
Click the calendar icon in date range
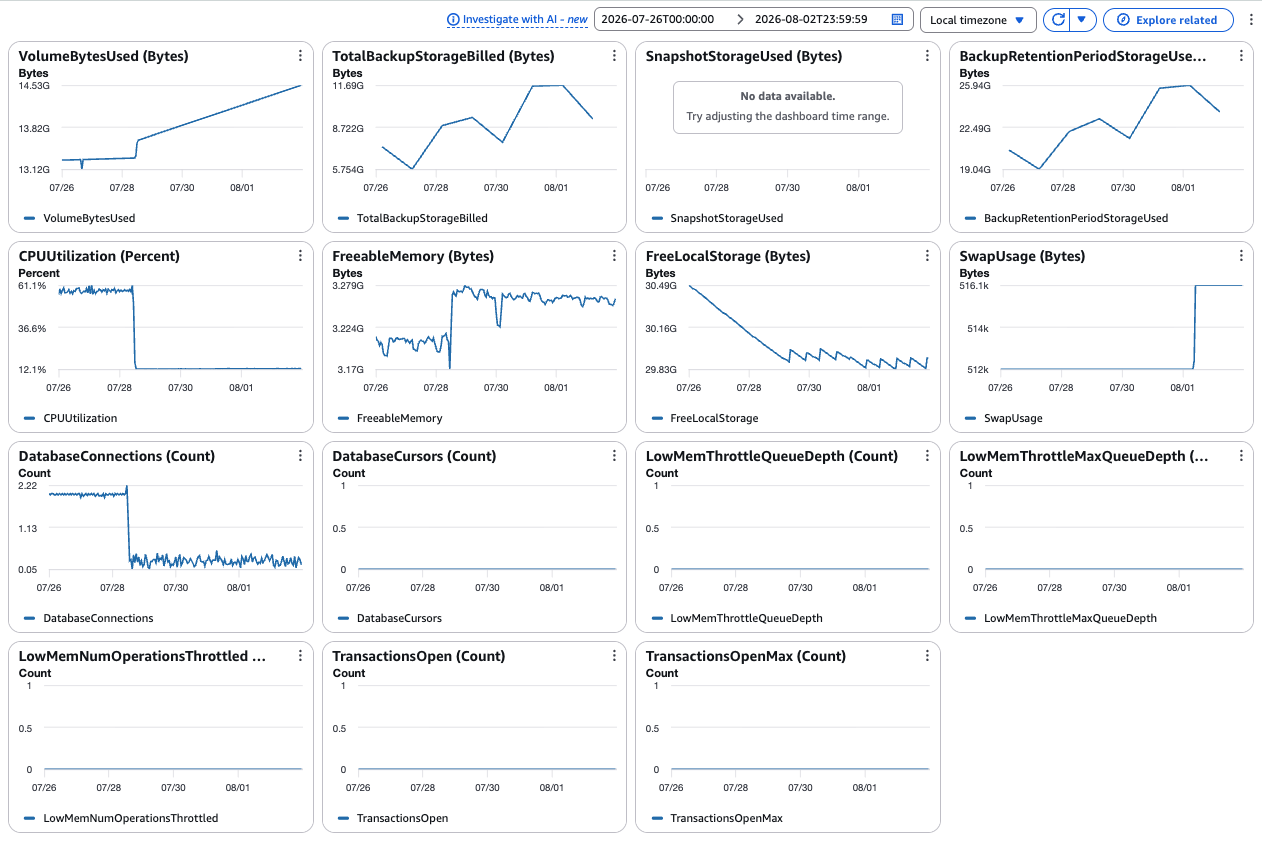[x=897, y=19]
